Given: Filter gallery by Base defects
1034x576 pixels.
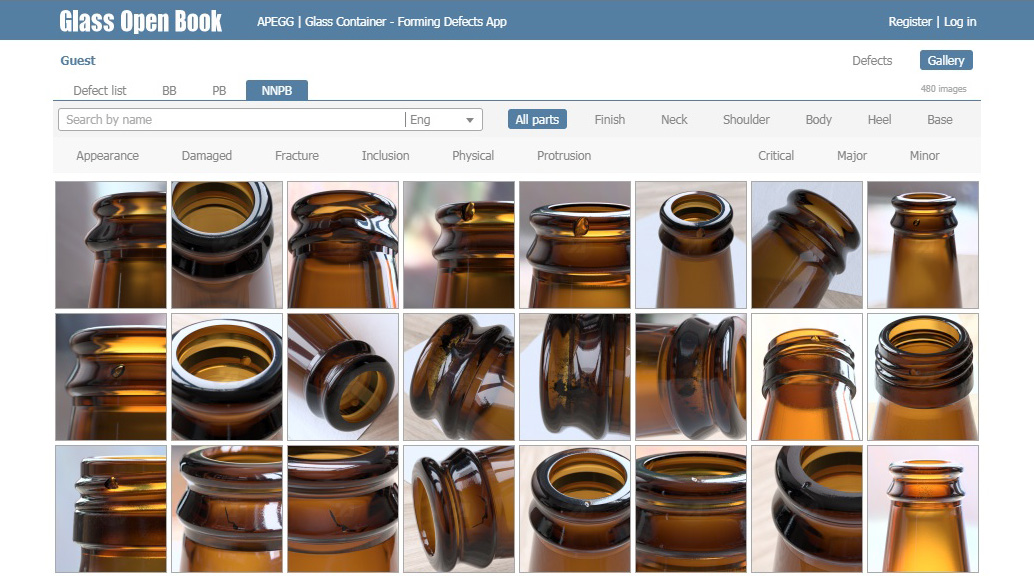Looking at the screenshot, I should [939, 119].
